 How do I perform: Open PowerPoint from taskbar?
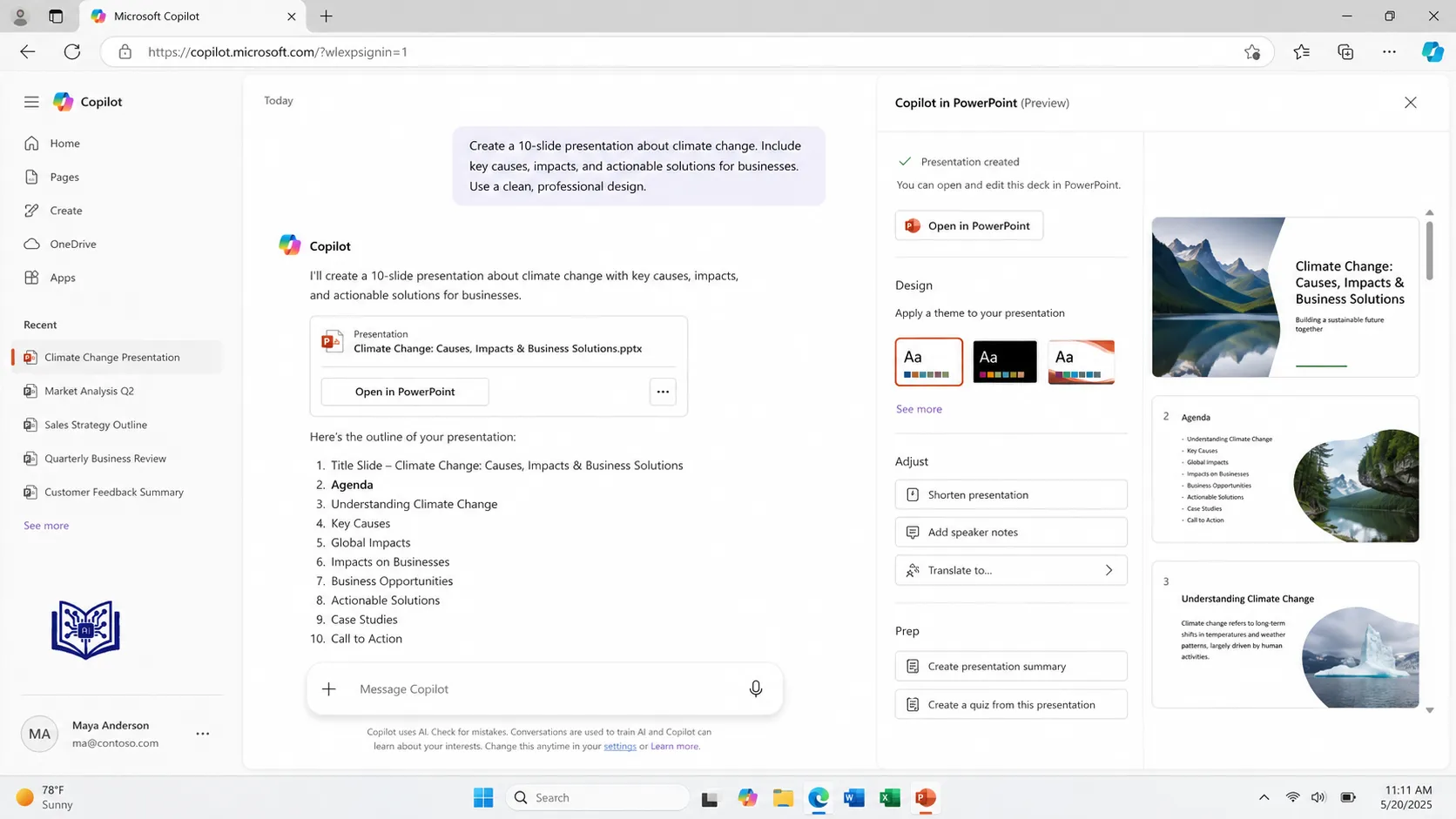pos(926,797)
